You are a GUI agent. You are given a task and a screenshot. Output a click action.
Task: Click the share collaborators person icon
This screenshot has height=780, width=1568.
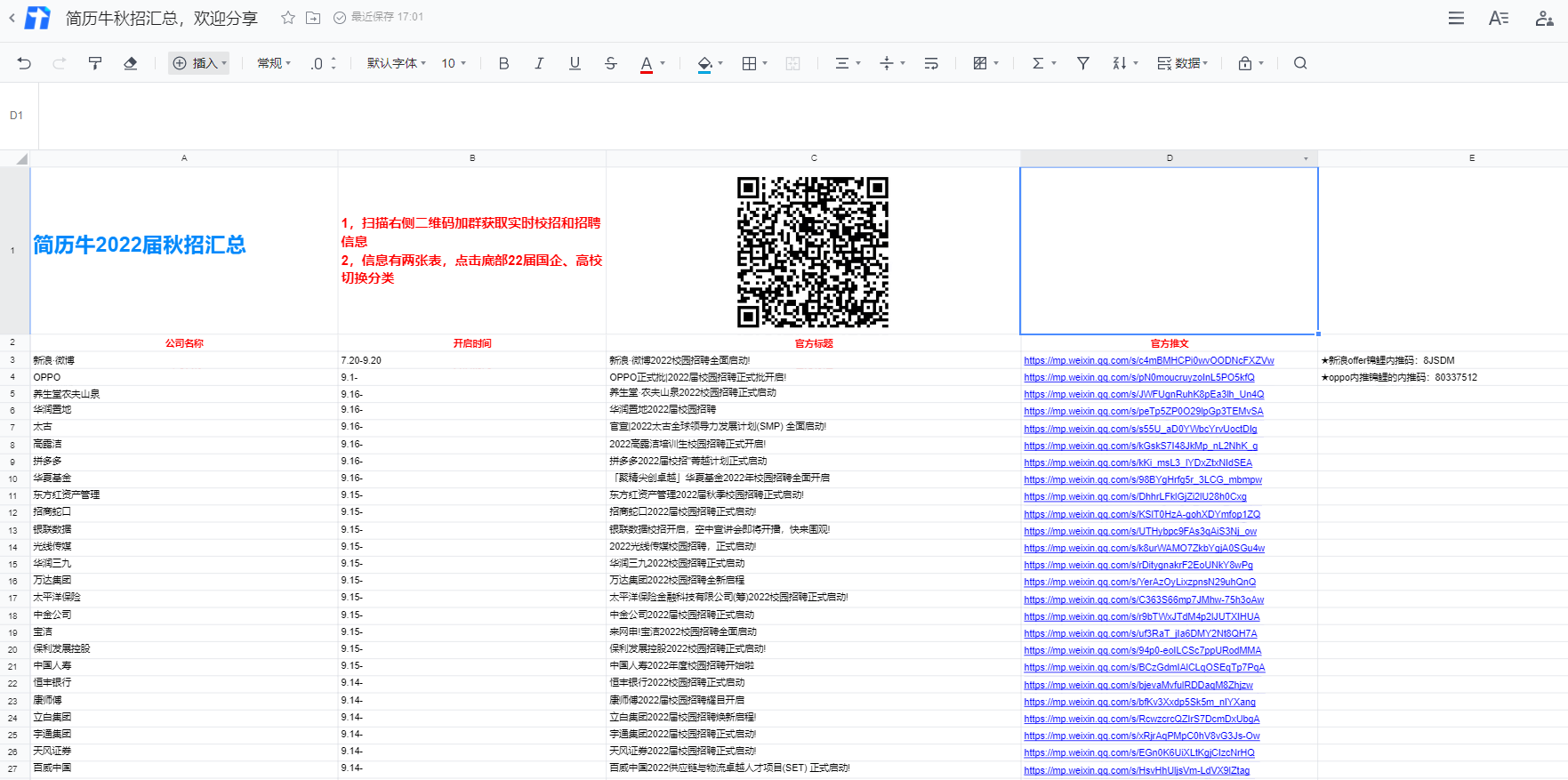pos(1545,18)
